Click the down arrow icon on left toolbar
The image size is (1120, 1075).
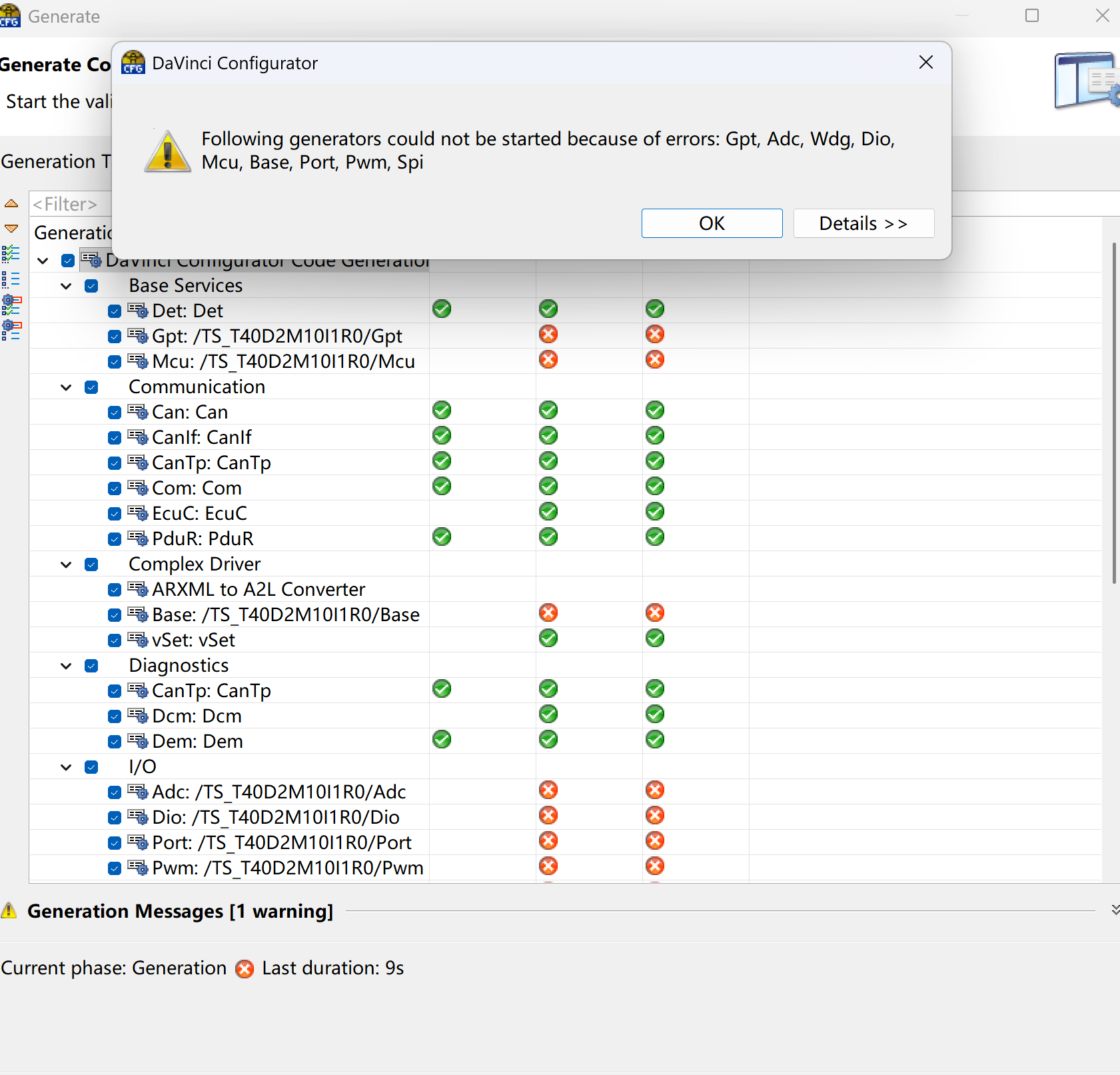pyautogui.click(x=11, y=229)
